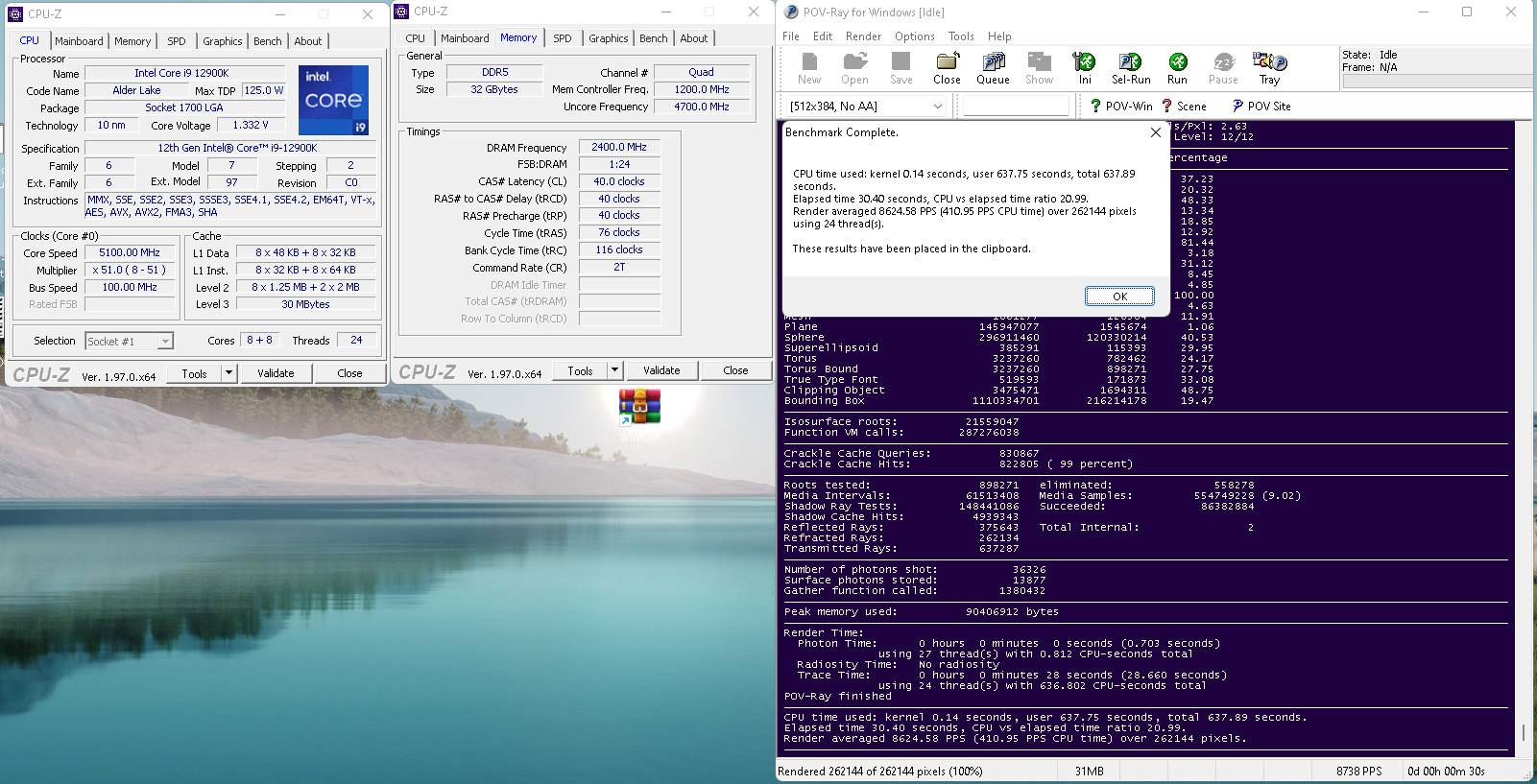Open POV-Win help icon
1537x784 pixels.
1095,106
